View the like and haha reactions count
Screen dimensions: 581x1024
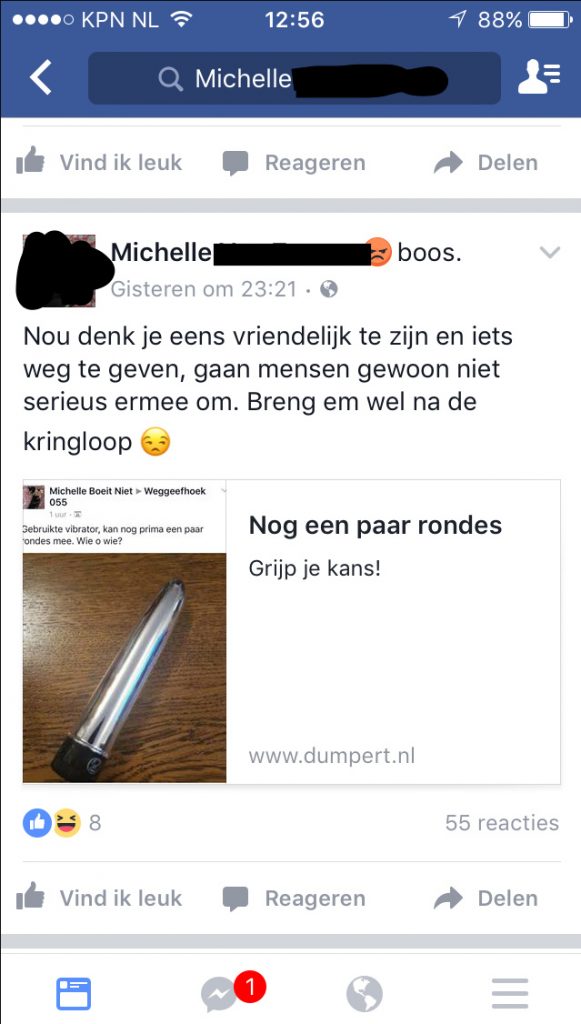click(x=63, y=823)
